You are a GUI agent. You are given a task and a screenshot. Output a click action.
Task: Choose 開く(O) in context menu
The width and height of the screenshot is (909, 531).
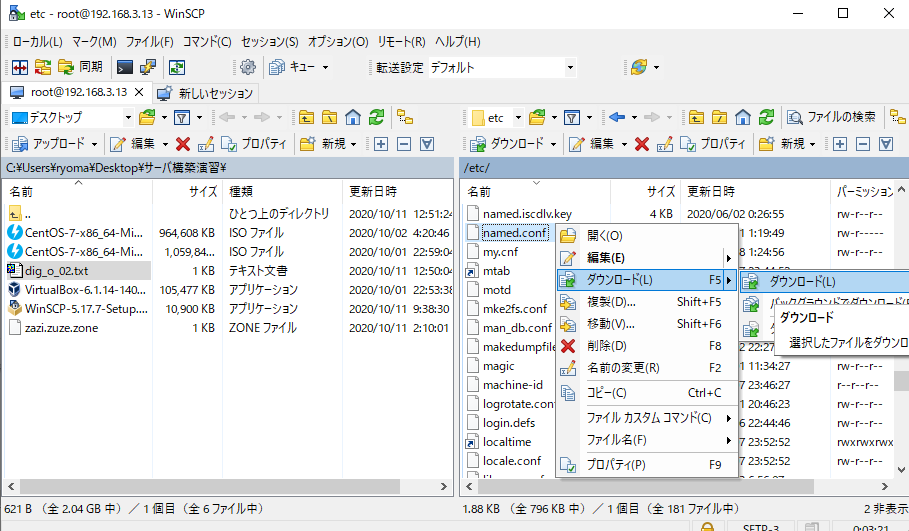tap(646, 235)
